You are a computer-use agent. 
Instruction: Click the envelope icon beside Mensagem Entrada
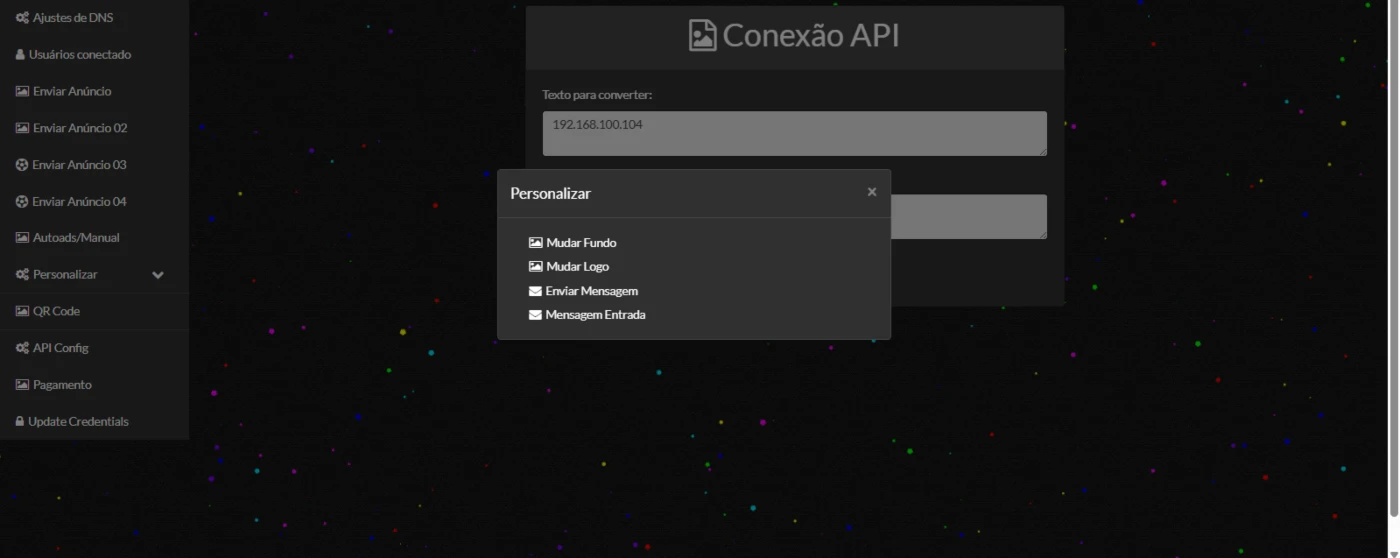click(x=535, y=315)
